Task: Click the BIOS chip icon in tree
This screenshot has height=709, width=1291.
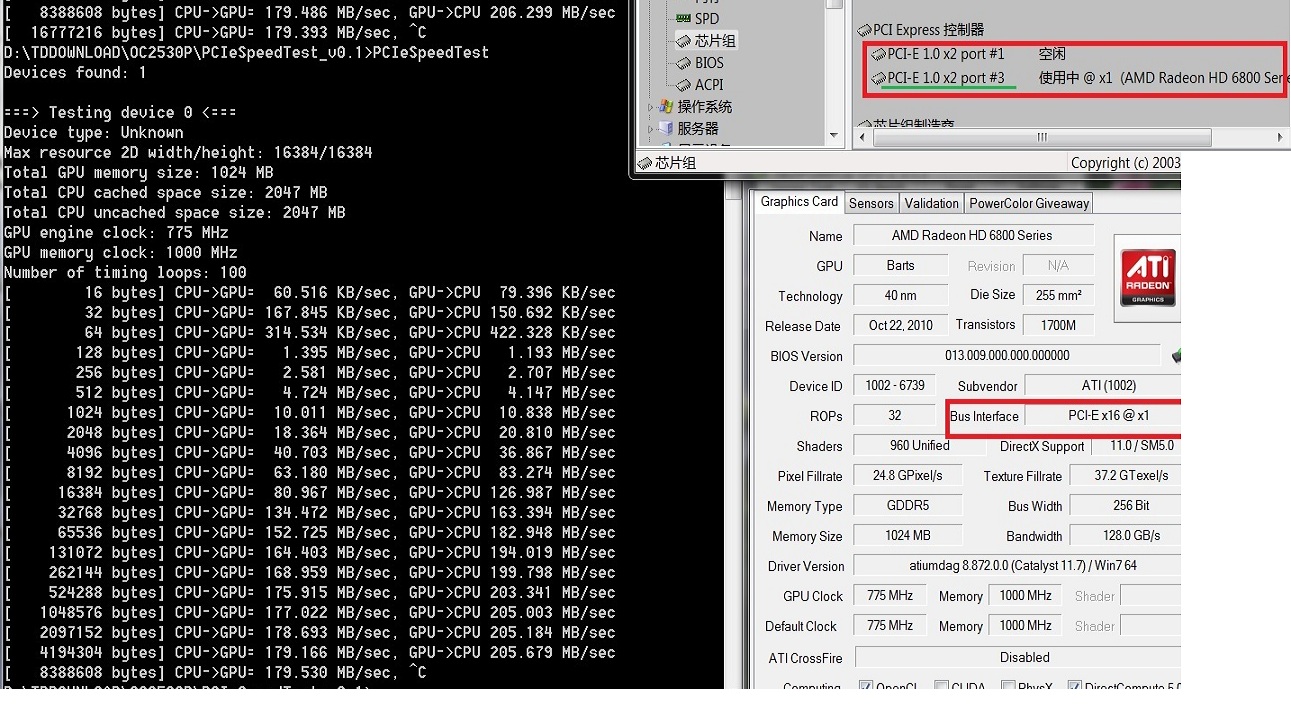Action: coord(683,62)
